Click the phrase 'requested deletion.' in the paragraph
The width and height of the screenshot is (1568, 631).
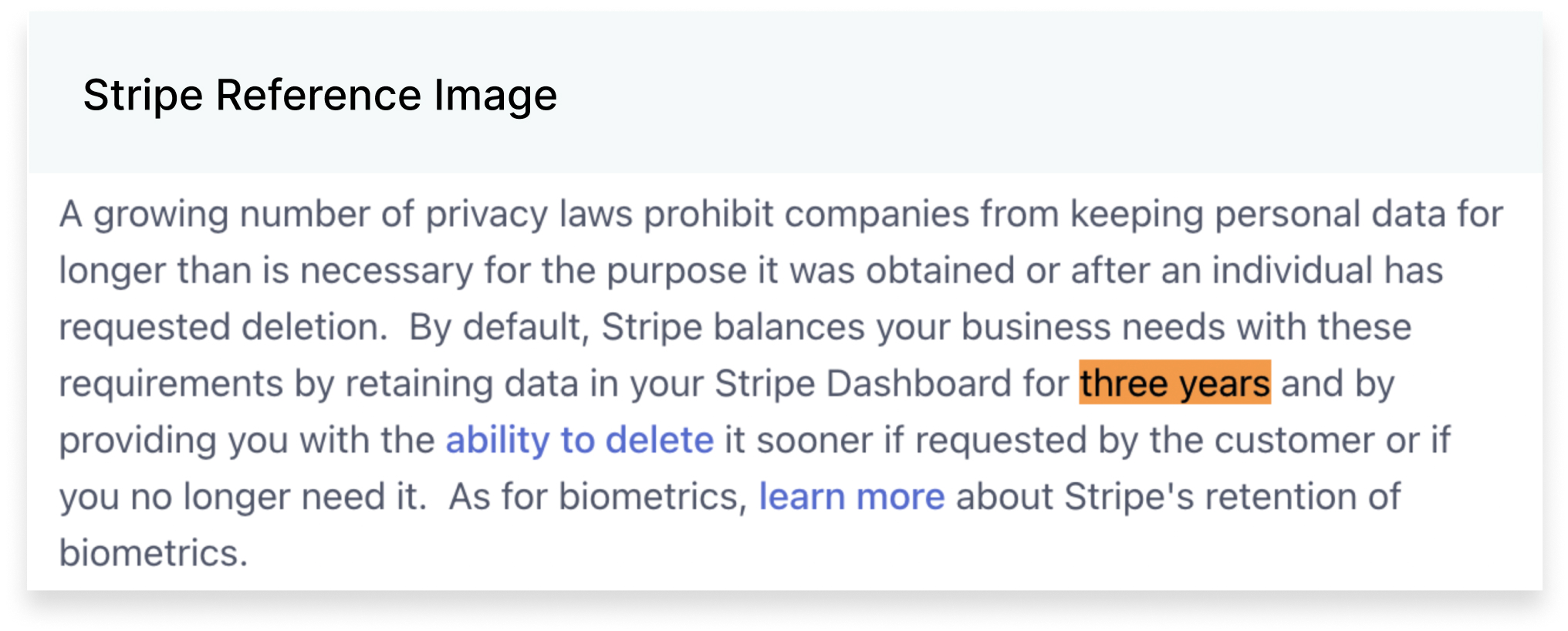click(224, 327)
